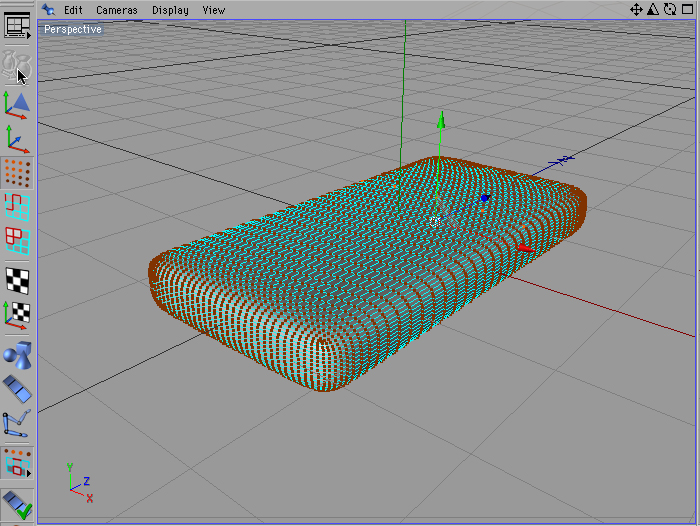
Task: Select the Model tool
Action: click(x=17, y=105)
